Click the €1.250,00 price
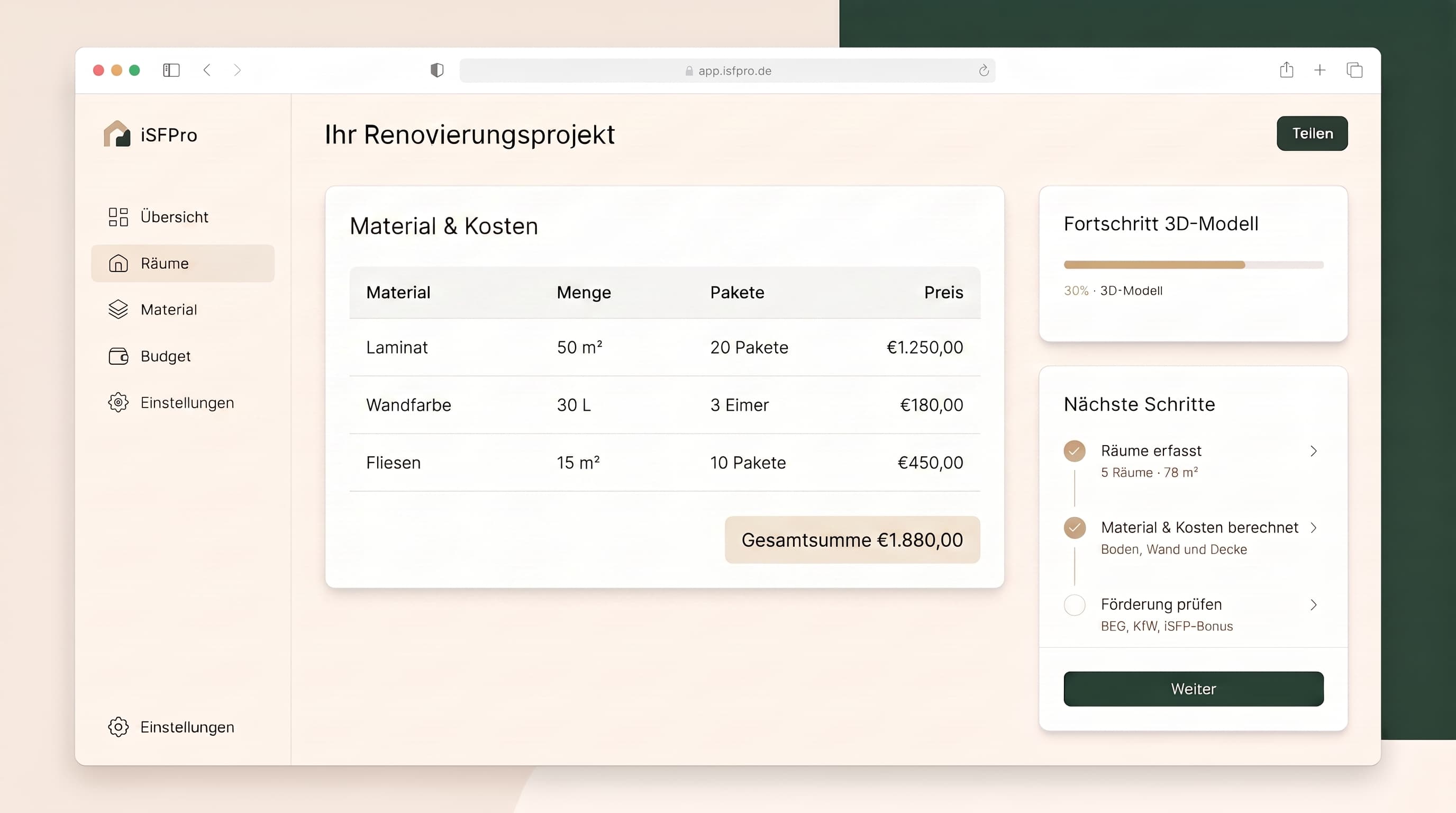The width and height of the screenshot is (1456, 813). tap(925, 347)
